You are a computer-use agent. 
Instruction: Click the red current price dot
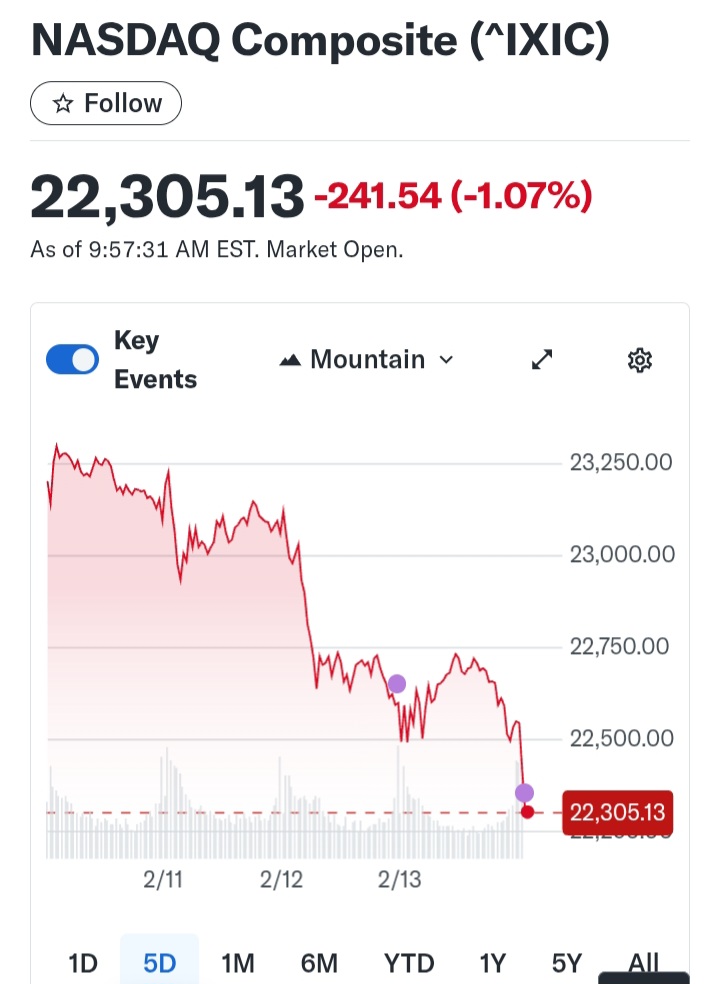pyautogui.click(x=527, y=812)
